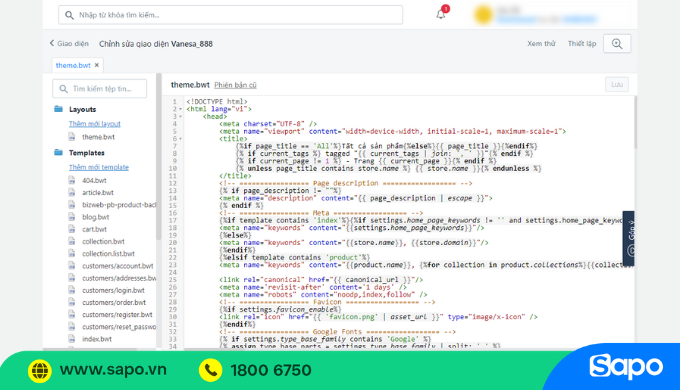Open customers/register.bwt file
Screen dimensions: 680x390
tap(117, 314)
